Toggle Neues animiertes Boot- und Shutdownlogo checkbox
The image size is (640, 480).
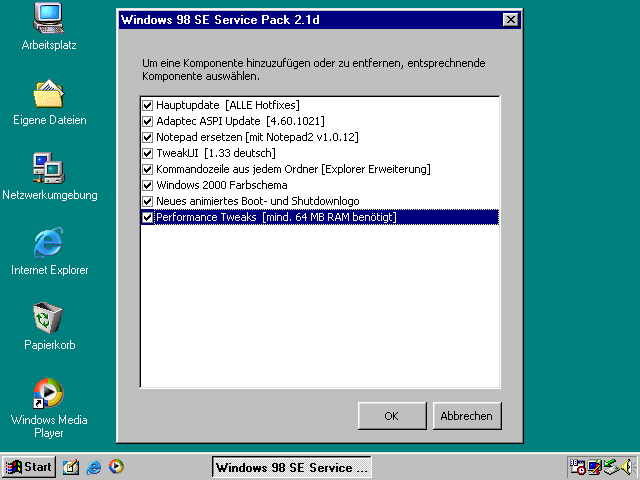coord(147,201)
